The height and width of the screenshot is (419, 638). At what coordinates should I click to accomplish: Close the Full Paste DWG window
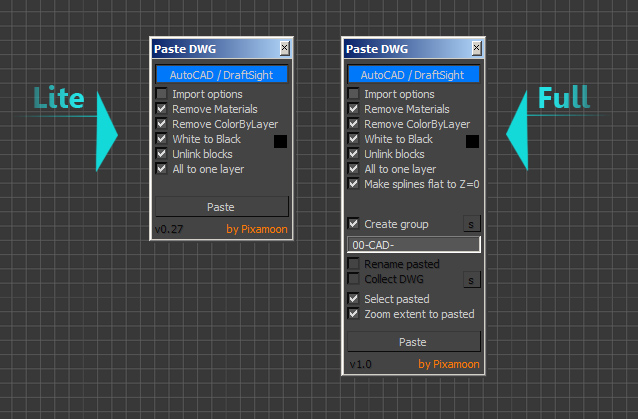476,48
